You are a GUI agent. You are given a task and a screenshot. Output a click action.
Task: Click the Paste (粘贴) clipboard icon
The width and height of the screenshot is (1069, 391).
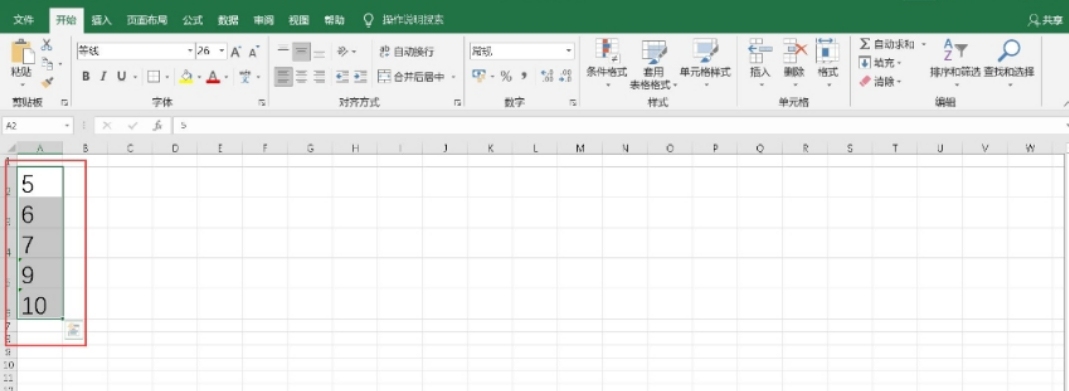click(22, 53)
